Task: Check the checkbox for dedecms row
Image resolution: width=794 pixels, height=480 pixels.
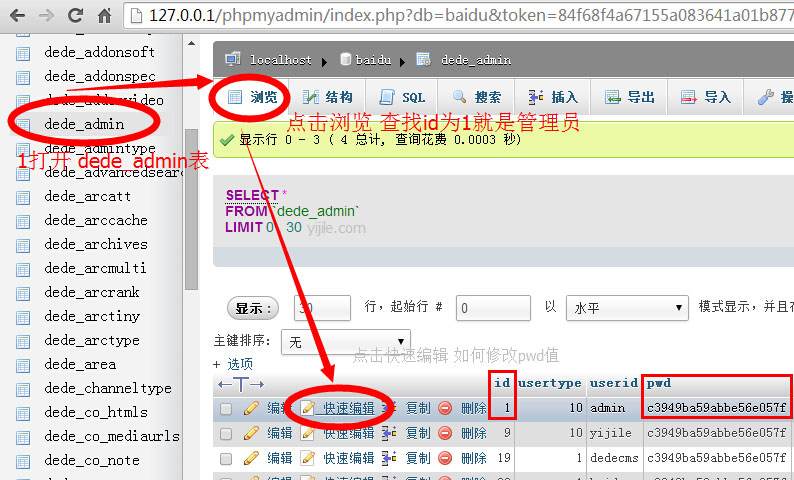Action: (226, 458)
